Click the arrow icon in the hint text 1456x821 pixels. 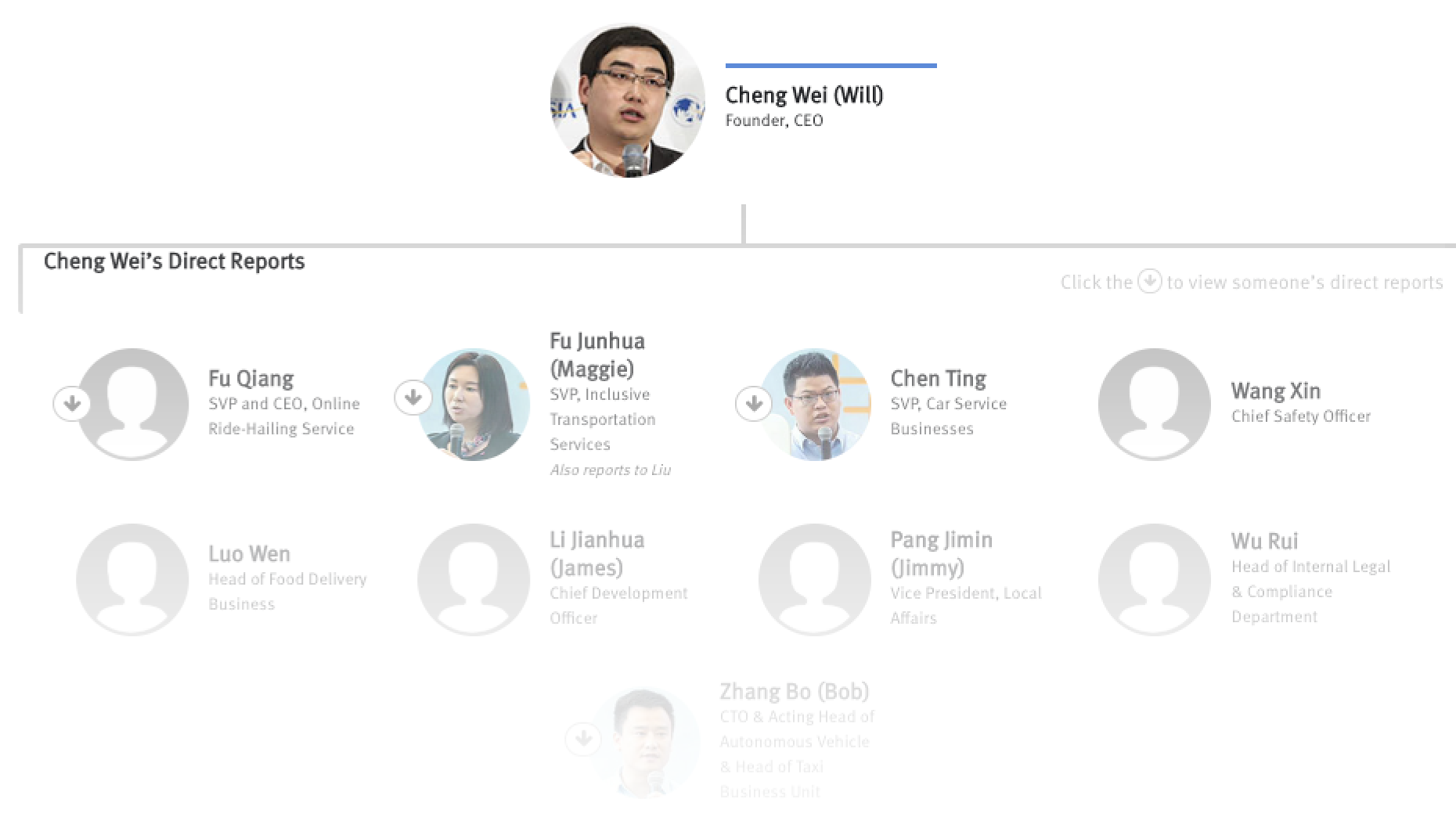[1149, 281]
